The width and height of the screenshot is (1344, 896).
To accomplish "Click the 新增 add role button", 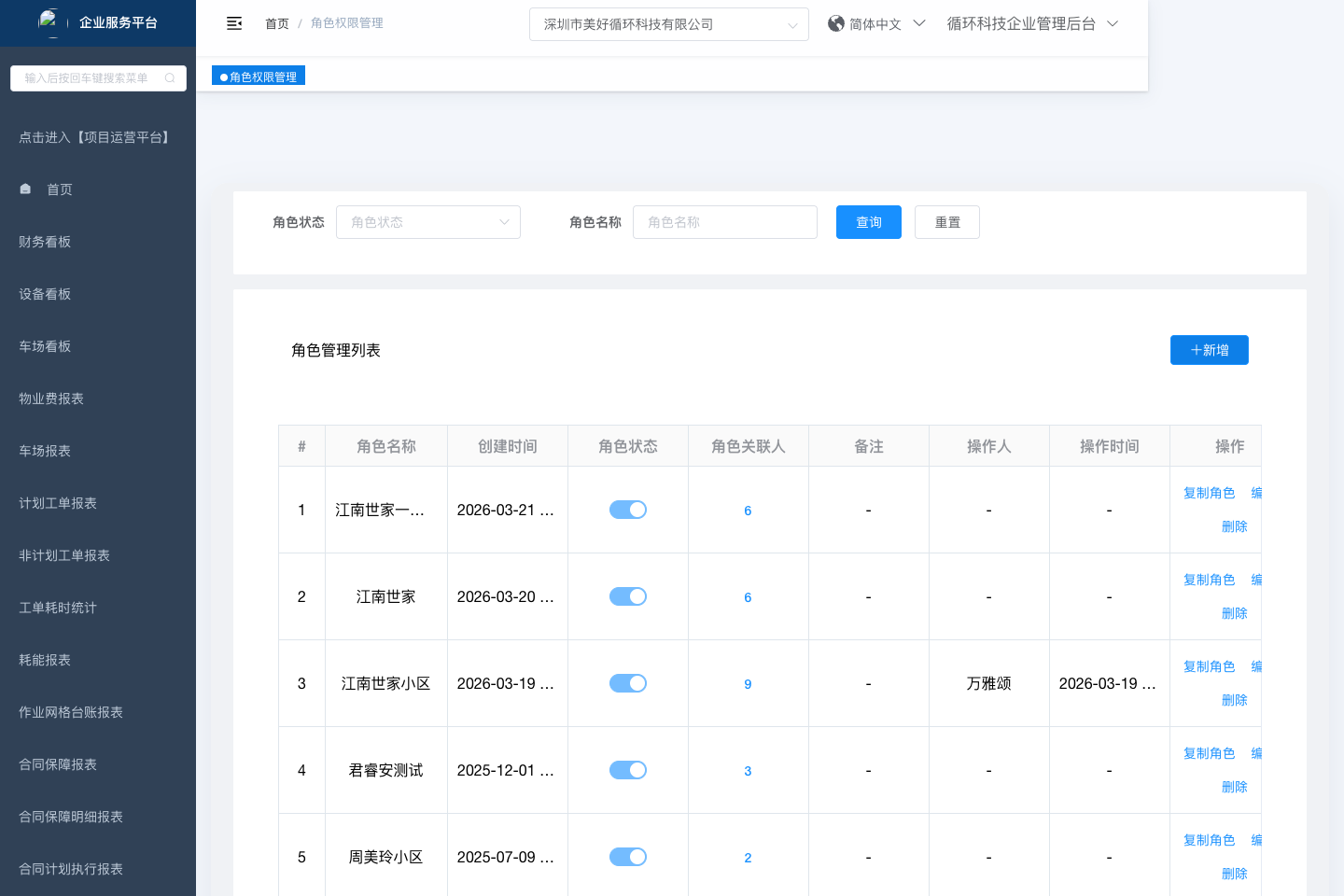I will pos(1209,350).
